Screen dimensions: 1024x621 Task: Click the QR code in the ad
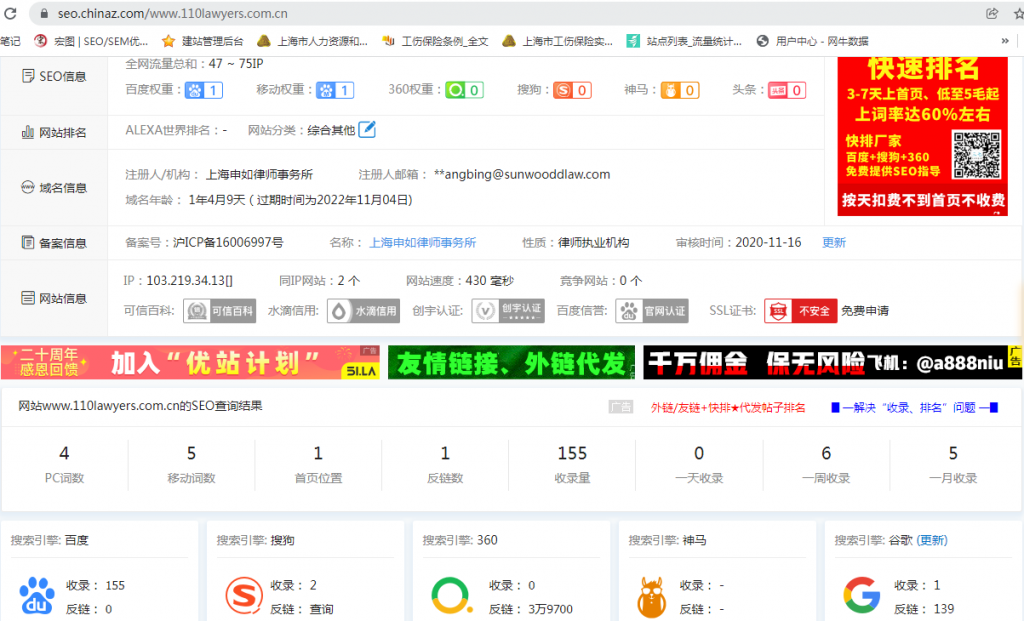[x=976, y=155]
